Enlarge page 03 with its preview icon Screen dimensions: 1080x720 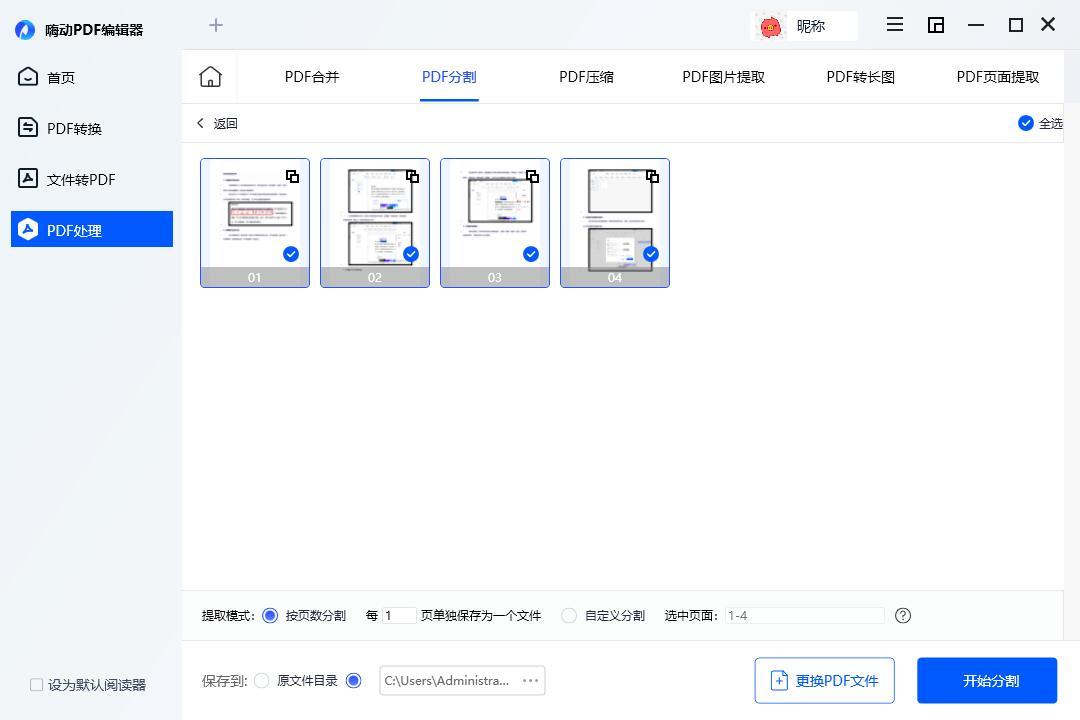532,176
